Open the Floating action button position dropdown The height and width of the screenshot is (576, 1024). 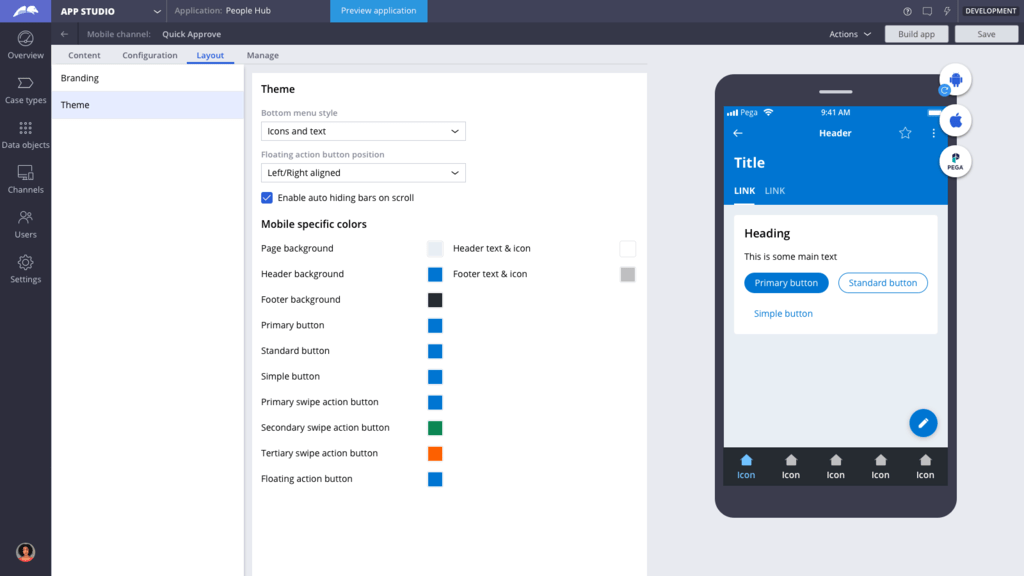[363, 172]
